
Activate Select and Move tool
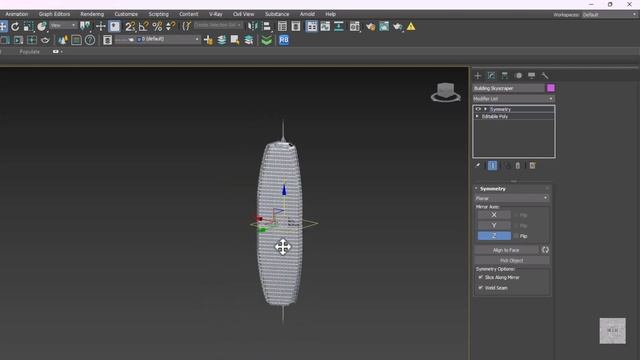pyautogui.click(x=3, y=27)
